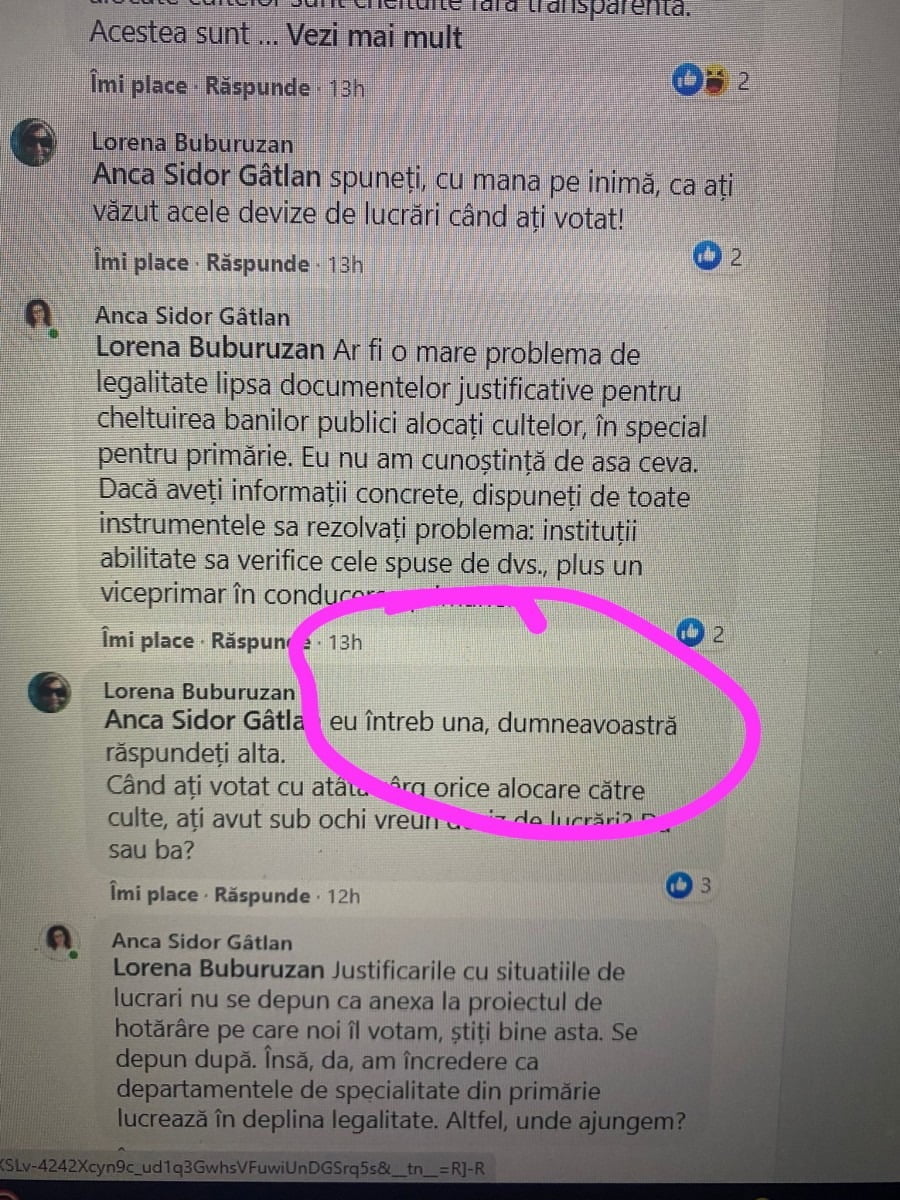
Task: Expand comment with 'Vezi mai mult'
Action: pos(374,37)
